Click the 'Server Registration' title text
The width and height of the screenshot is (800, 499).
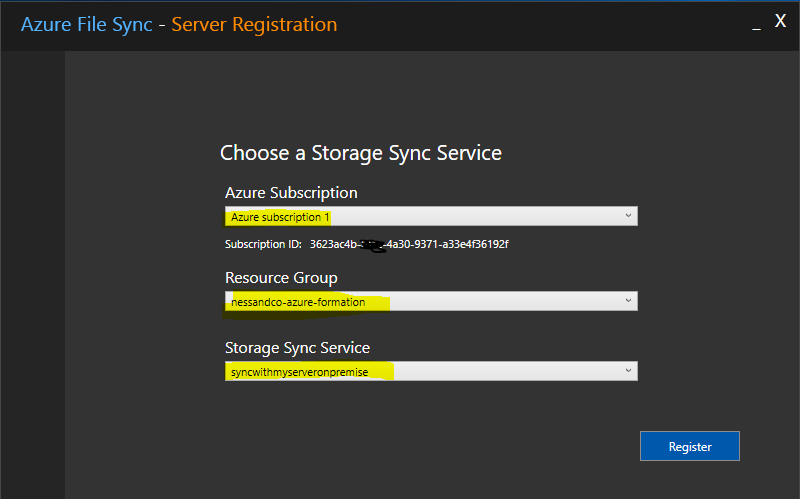[254, 24]
